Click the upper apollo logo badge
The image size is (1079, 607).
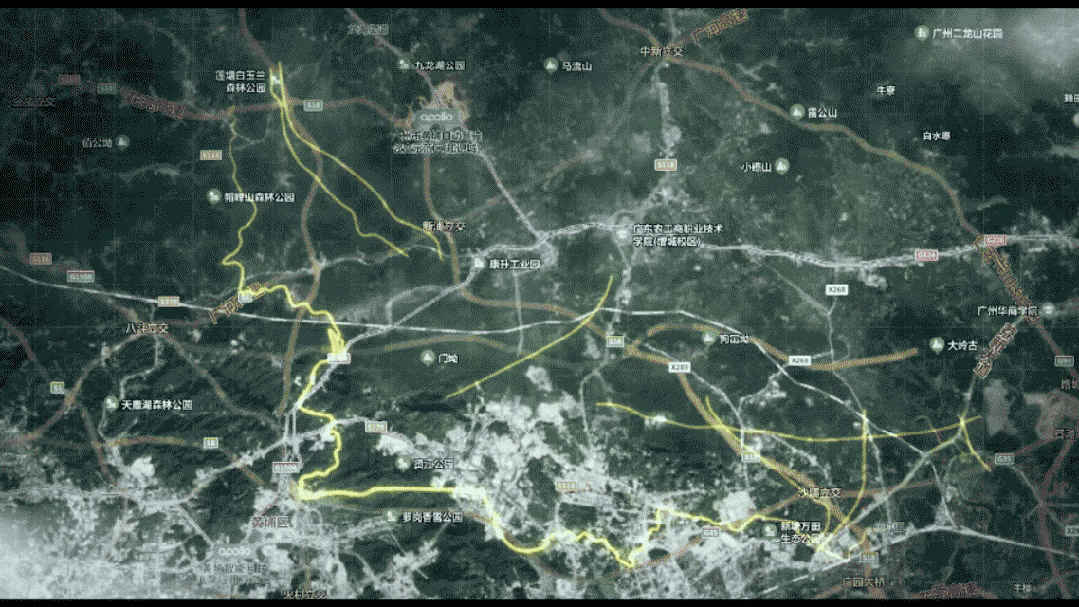click(437, 116)
